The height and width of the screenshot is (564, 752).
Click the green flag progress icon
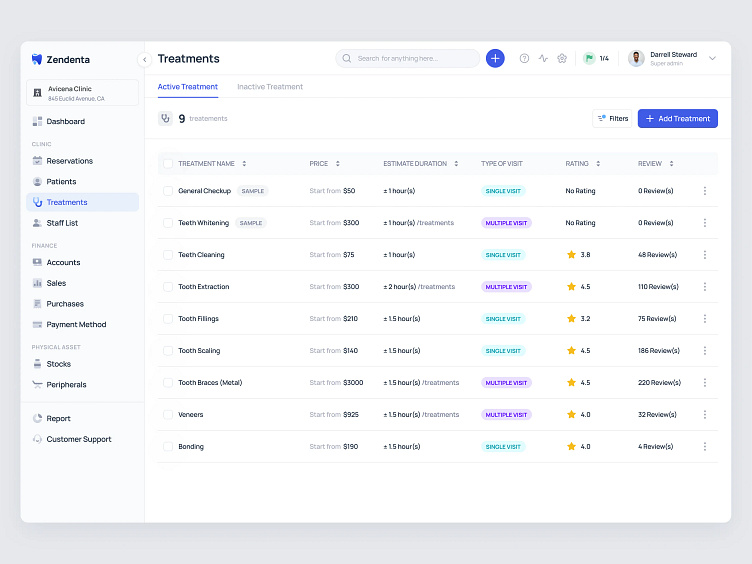[589, 58]
